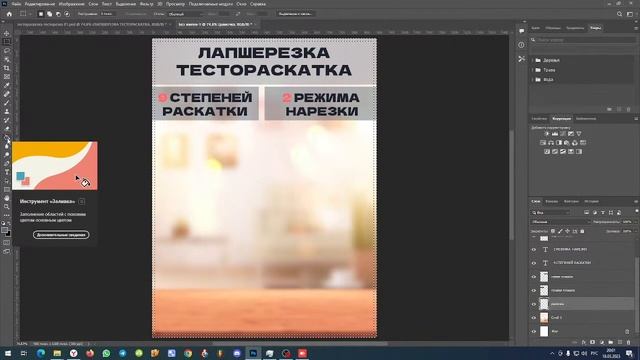Add an Invert adjustment layer

[x=547, y=151]
